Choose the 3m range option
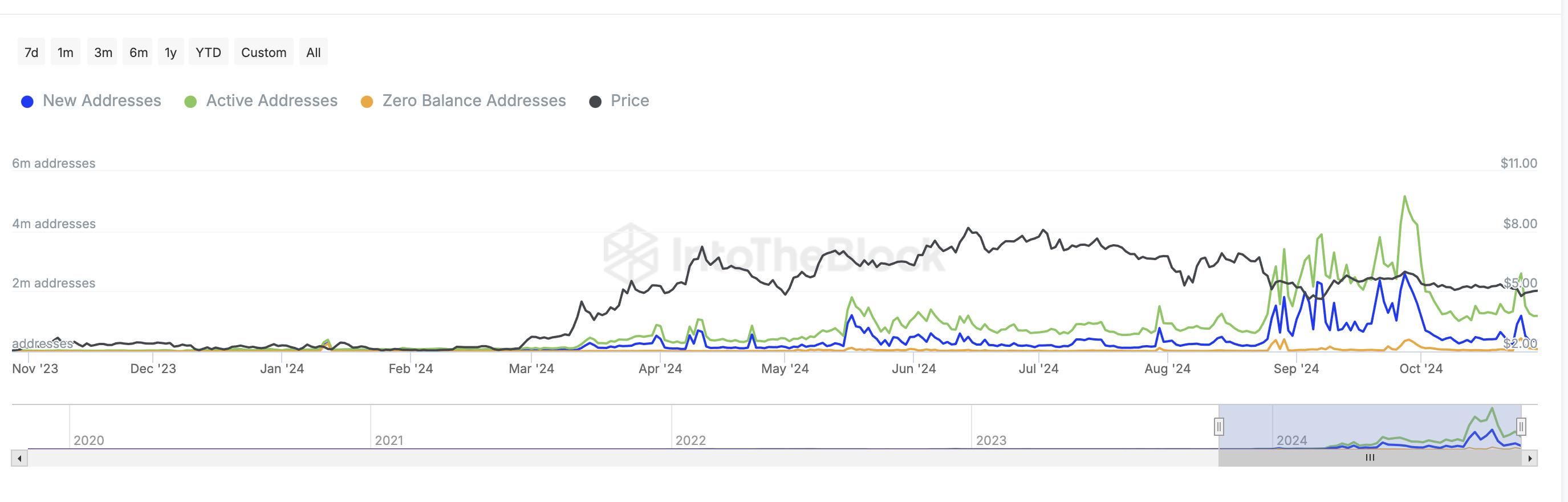This screenshot has width=1568, height=502. click(x=103, y=52)
